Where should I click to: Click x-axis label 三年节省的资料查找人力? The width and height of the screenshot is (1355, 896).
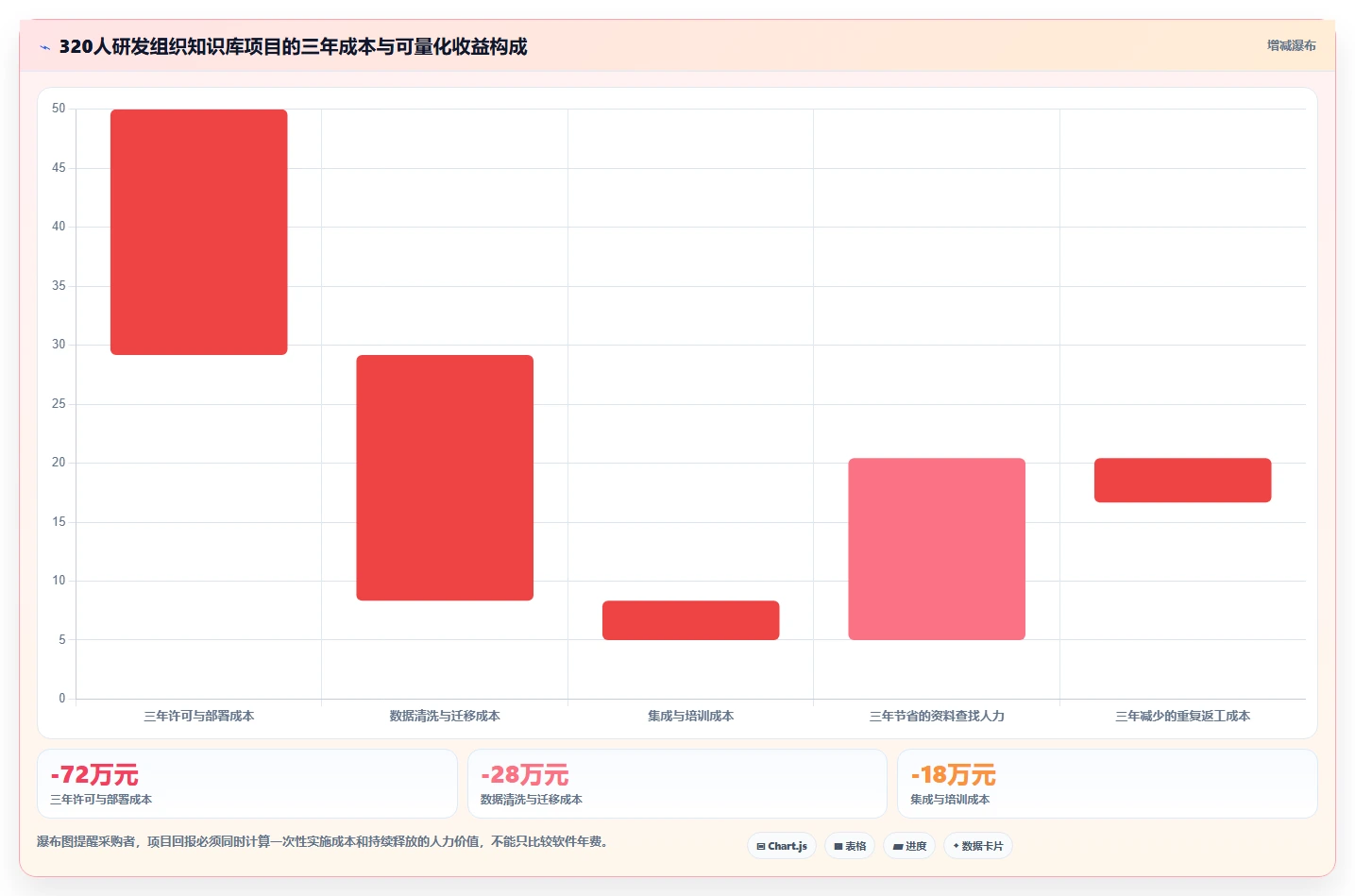[937, 716]
